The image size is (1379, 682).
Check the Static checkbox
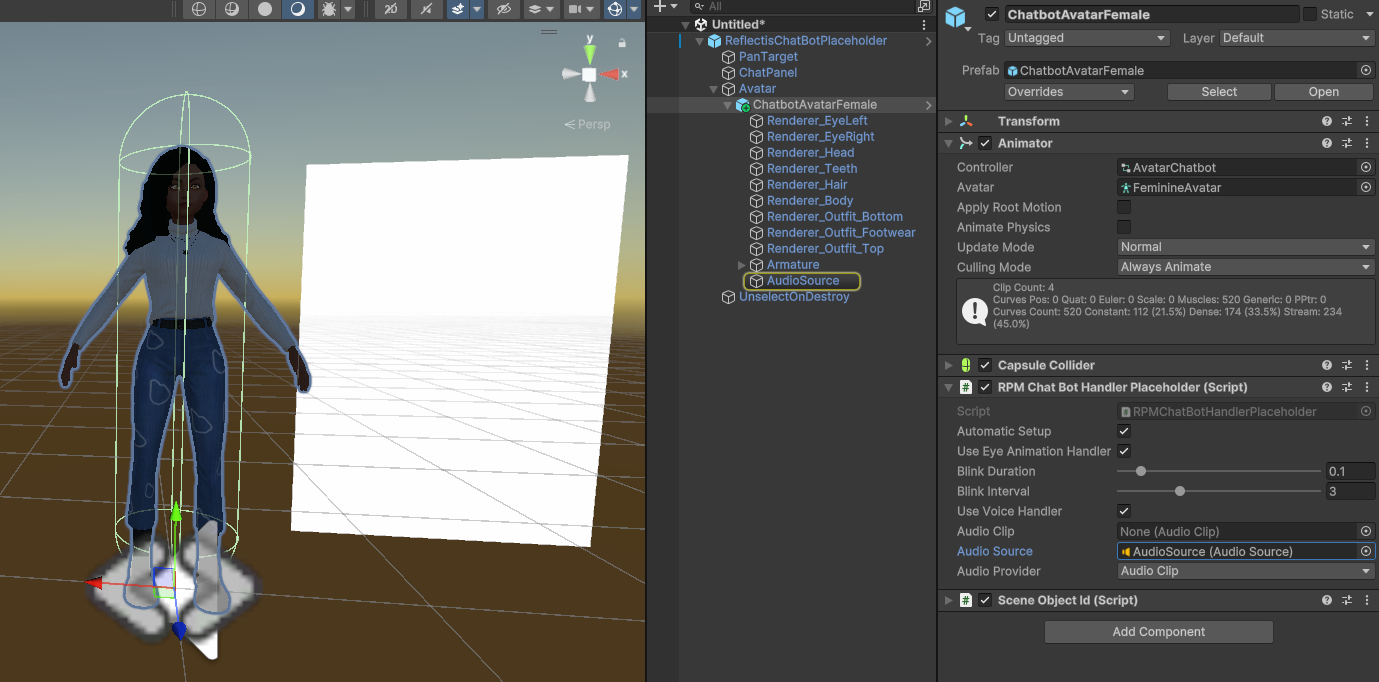1309,14
